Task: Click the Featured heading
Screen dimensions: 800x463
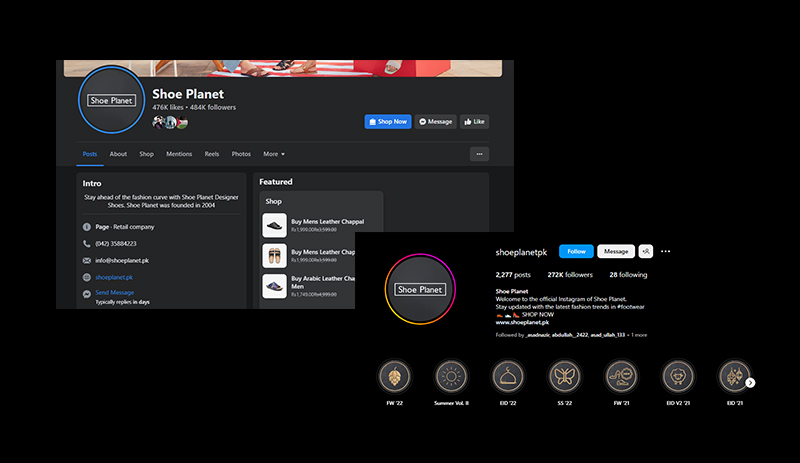Action: [x=276, y=182]
